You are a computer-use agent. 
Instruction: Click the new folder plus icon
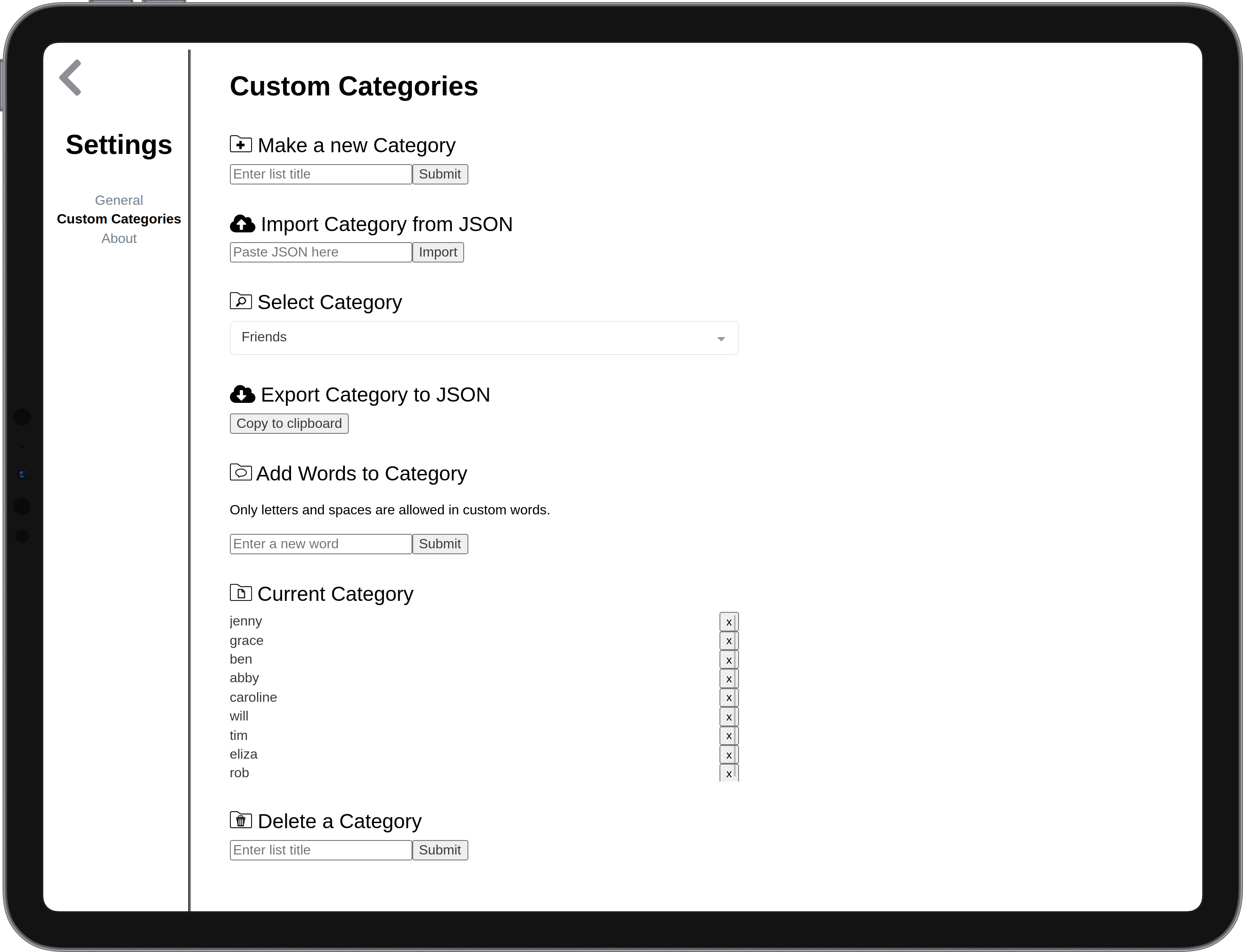point(241,145)
